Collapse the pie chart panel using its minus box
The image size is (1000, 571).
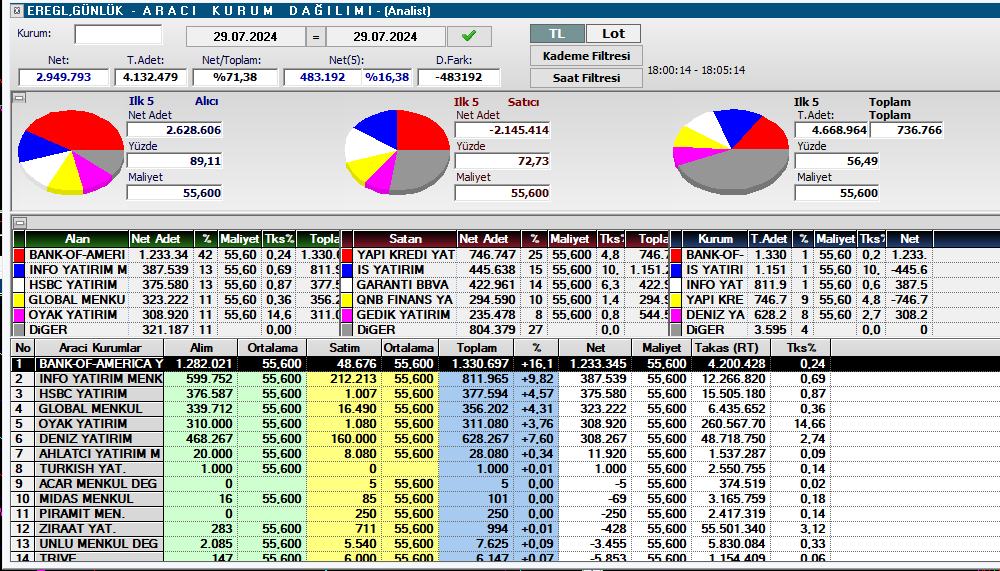tap(20, 98)
